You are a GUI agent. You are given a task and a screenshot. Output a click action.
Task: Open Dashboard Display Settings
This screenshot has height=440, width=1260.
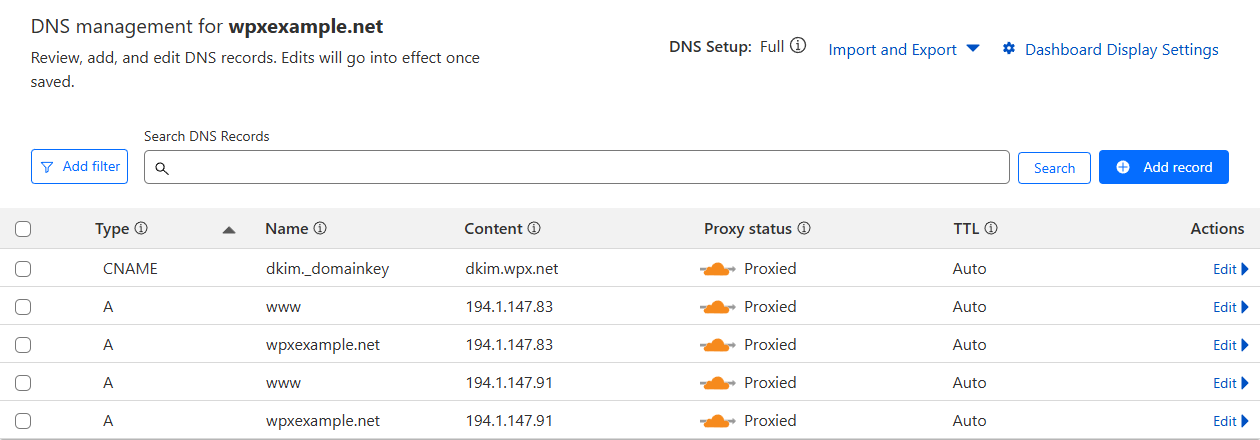coord(1121,50)
